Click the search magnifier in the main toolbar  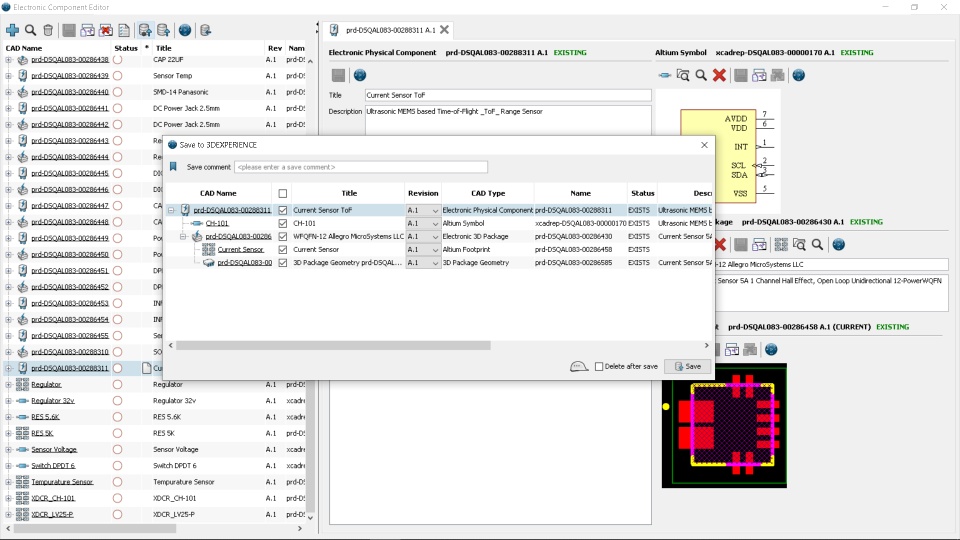30,30
